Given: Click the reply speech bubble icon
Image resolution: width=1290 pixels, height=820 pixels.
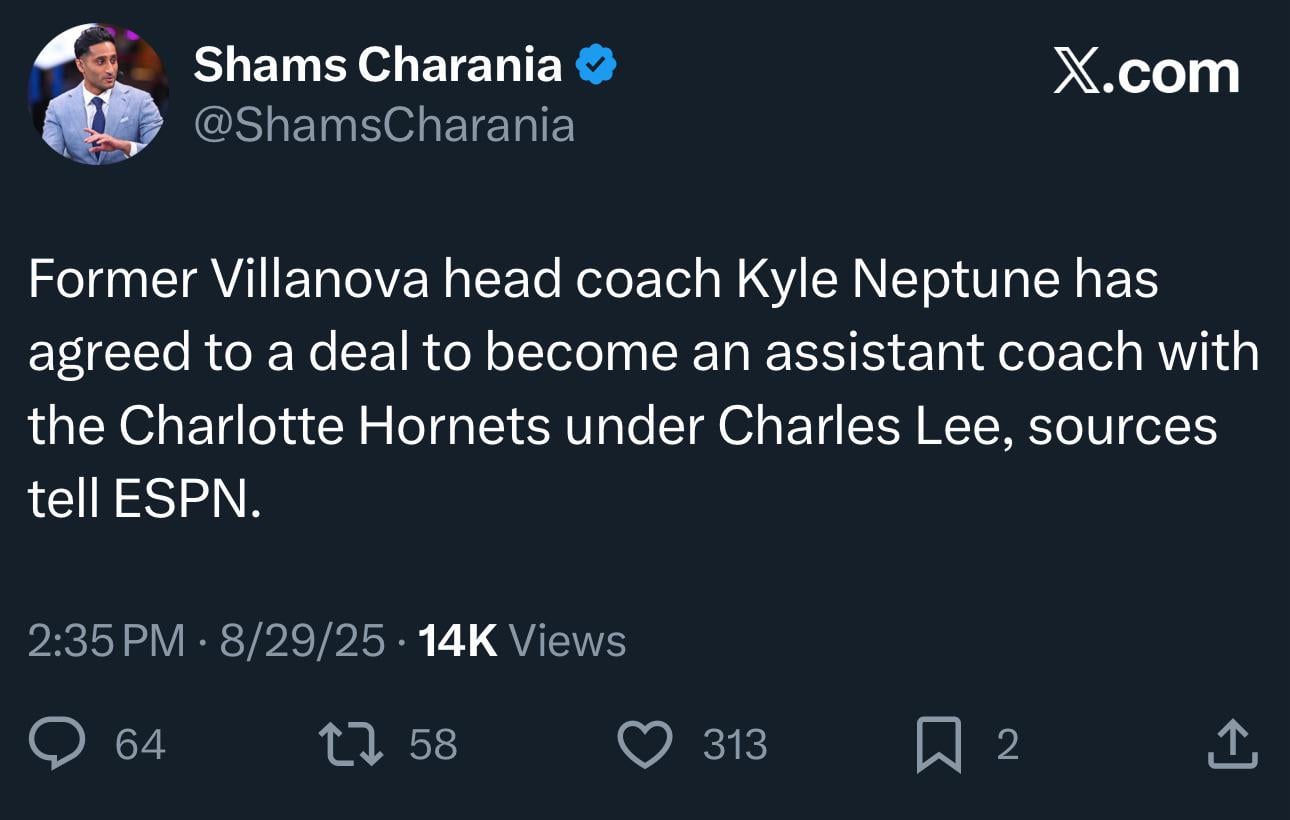Looking at the screenshot, I should point(62,744).
